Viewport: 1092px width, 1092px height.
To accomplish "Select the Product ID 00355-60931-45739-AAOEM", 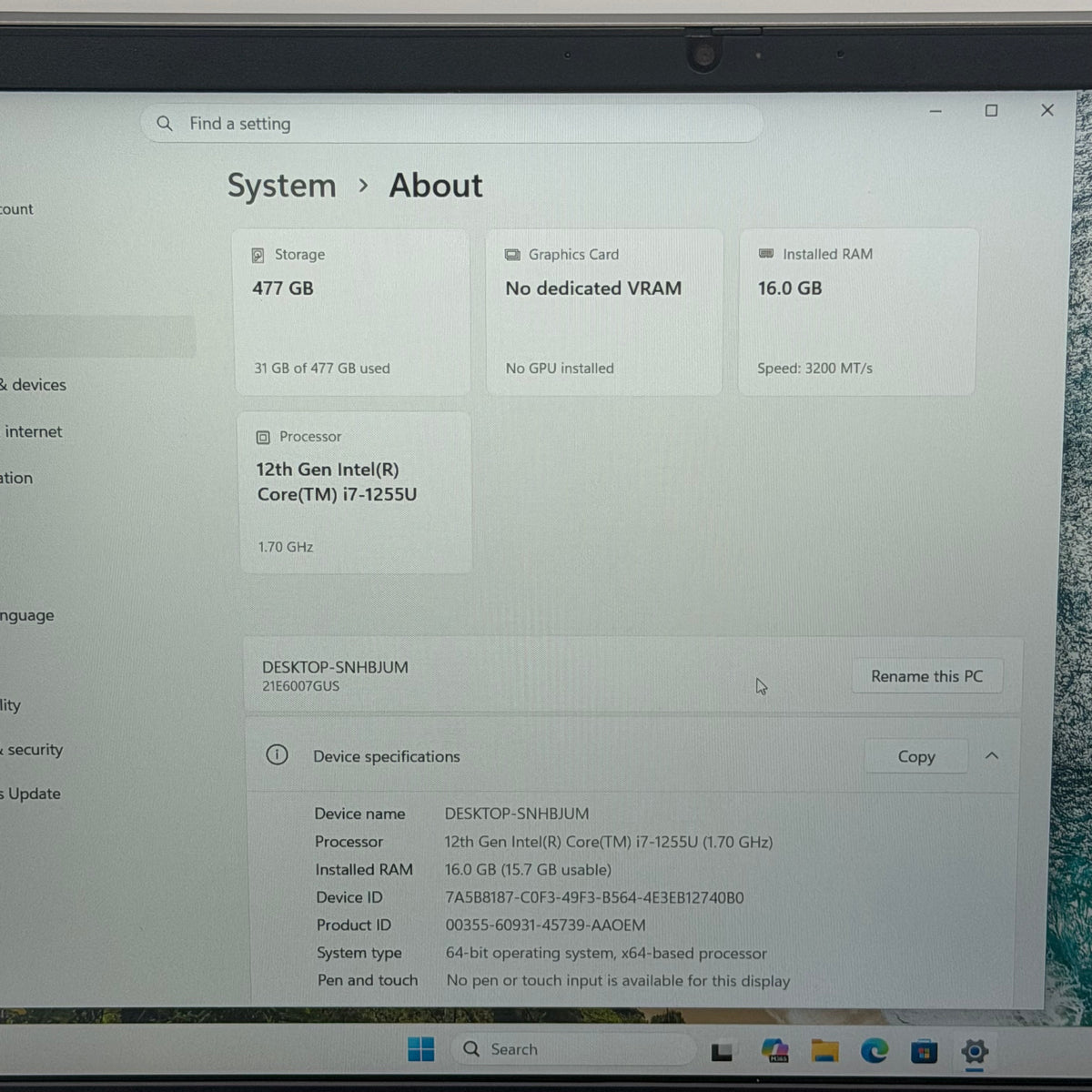I will (x=545, y=925).
